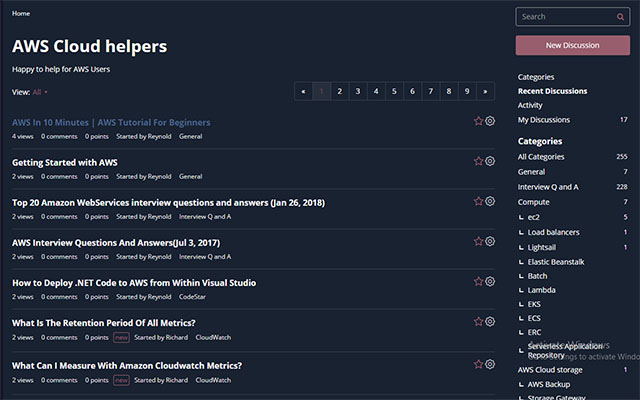Open the View All filter dropdown

click(40, 92)
